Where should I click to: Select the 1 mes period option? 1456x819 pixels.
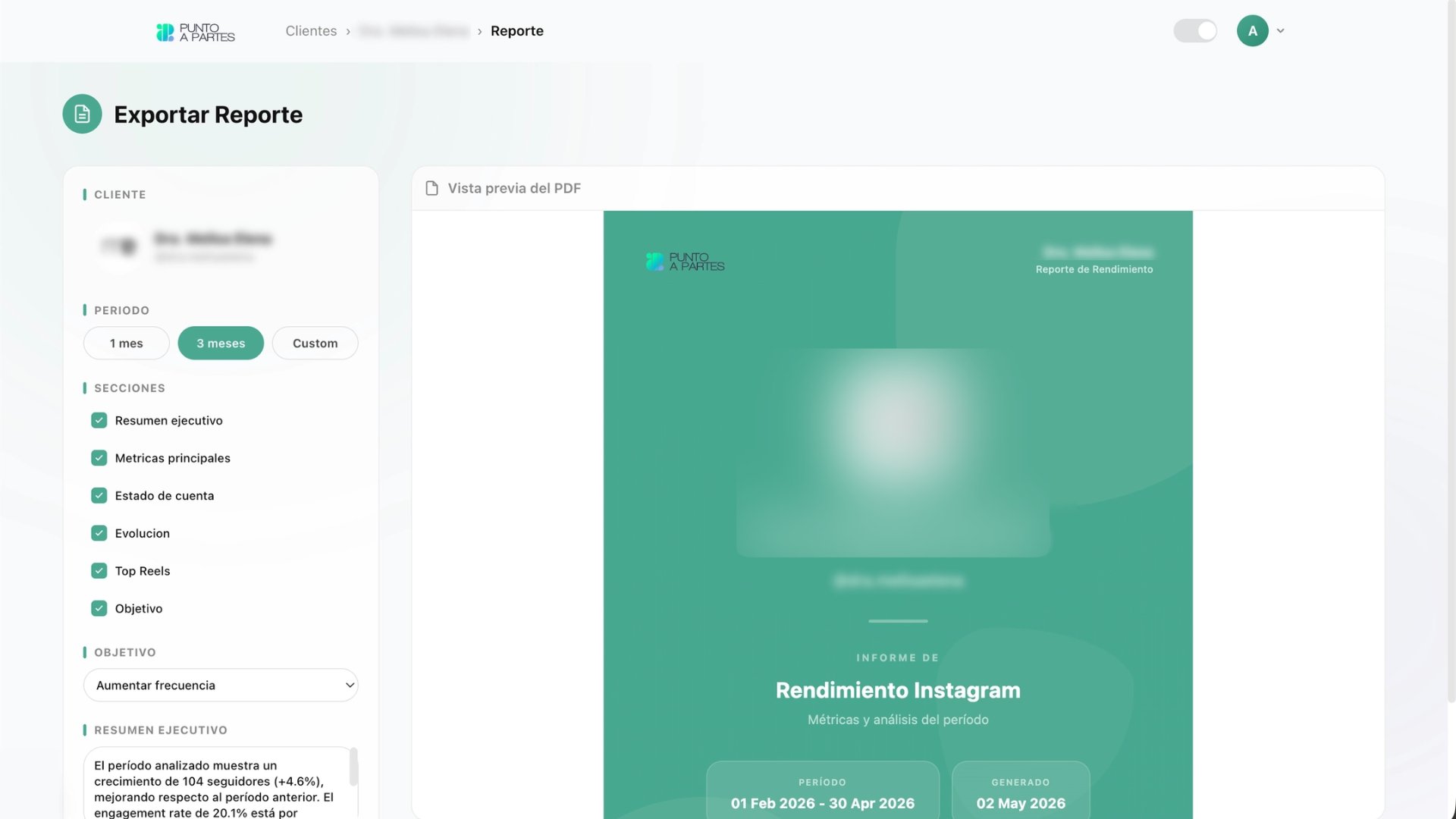(127, 343)
